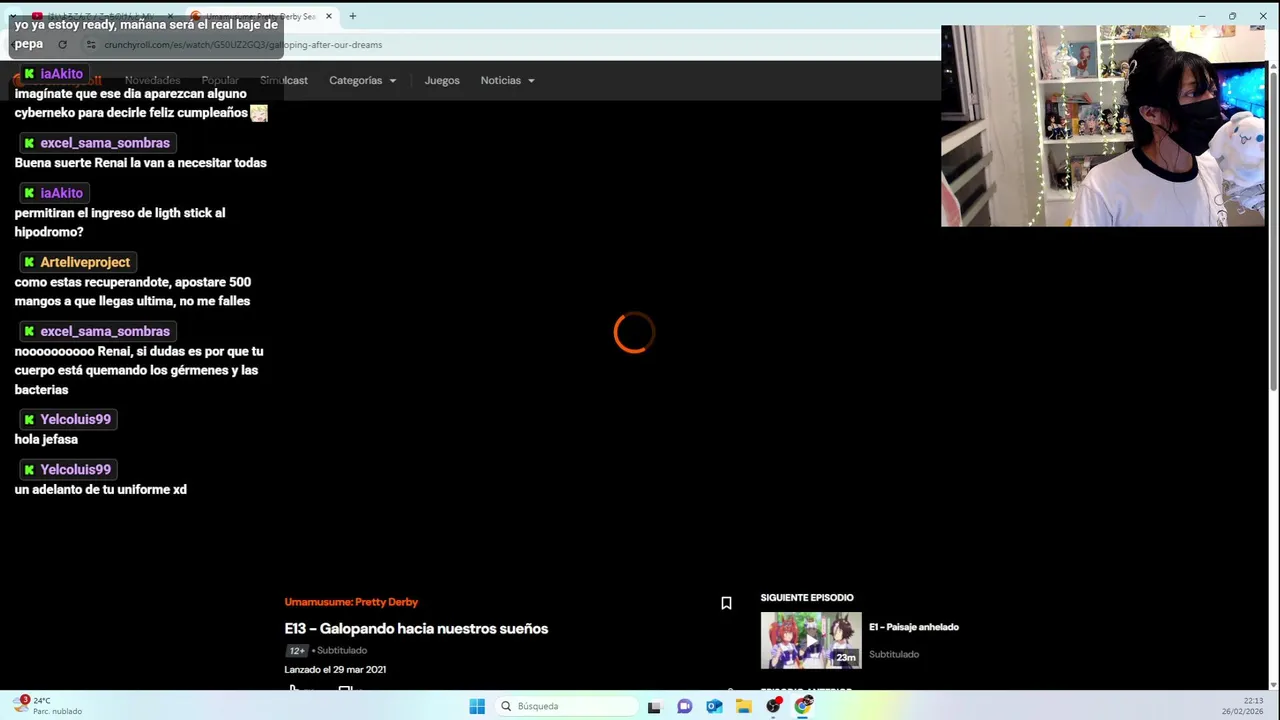Click the page vertical scrollbar
The height and width of the screenshot is (720, 1280).
click(1273, 230)
